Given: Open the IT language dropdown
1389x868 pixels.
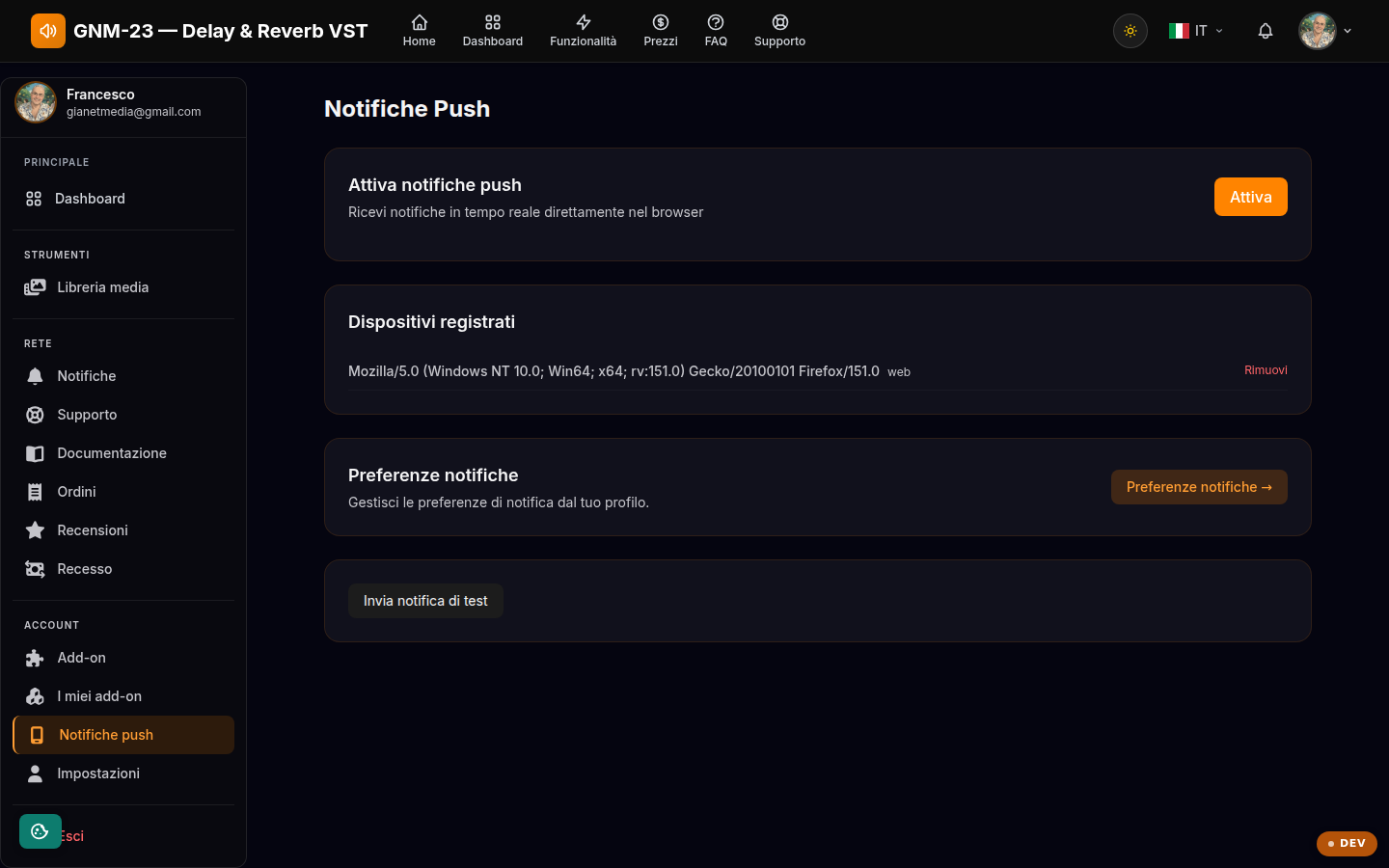Looking at the screenshot, I should pos(1196,31).
